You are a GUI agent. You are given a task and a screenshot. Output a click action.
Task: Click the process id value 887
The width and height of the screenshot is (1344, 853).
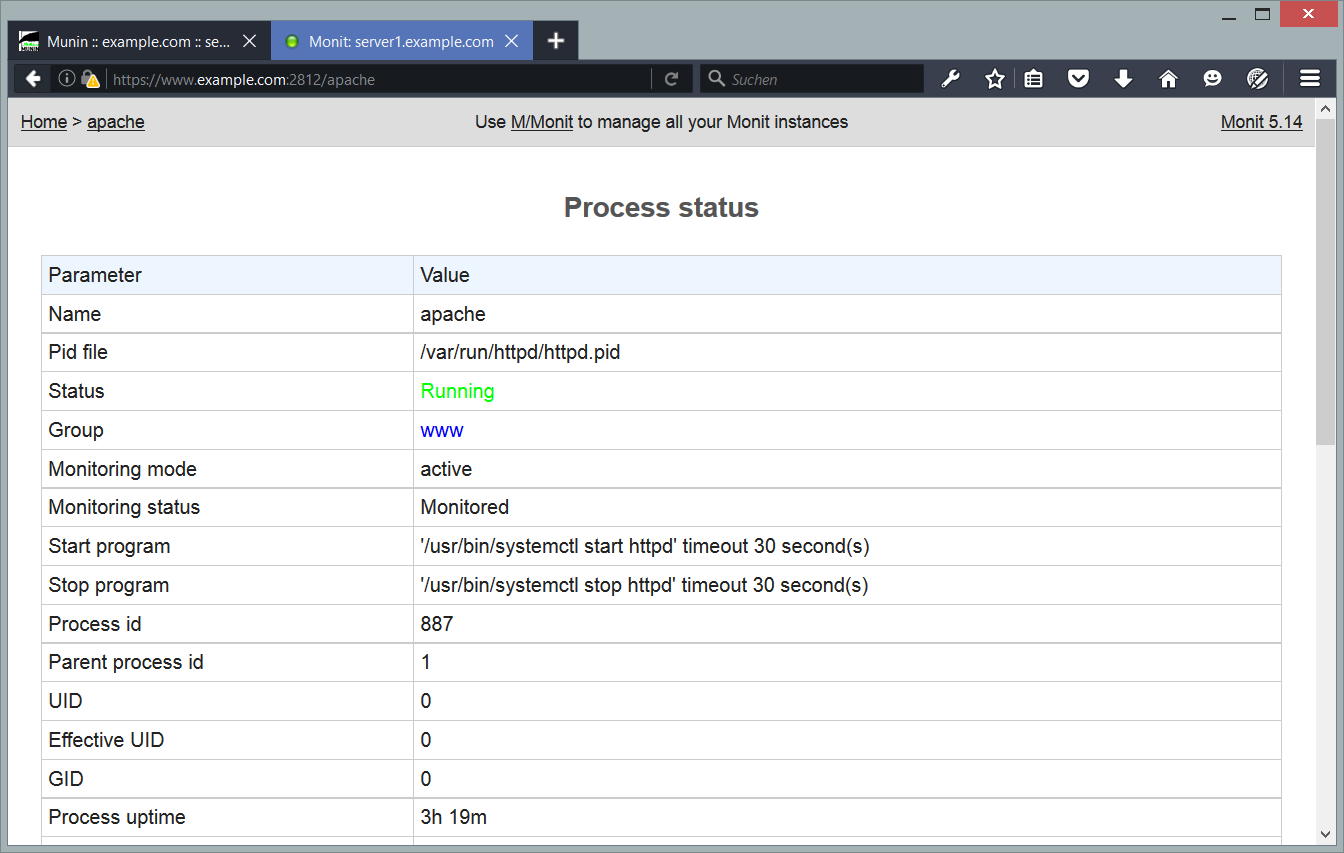pyautogui.click(x=437, y=624)
